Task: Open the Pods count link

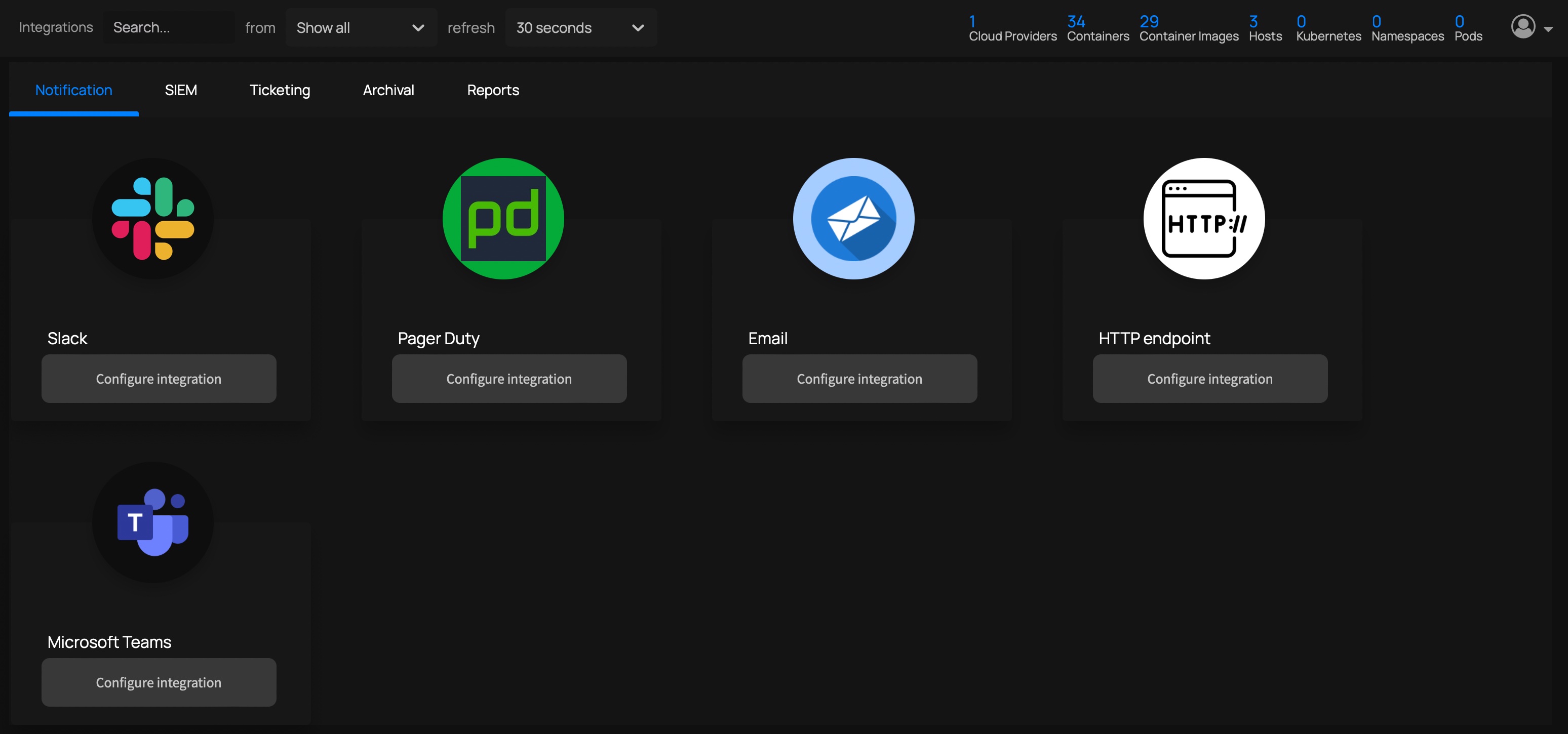Action: (1468, 29)
